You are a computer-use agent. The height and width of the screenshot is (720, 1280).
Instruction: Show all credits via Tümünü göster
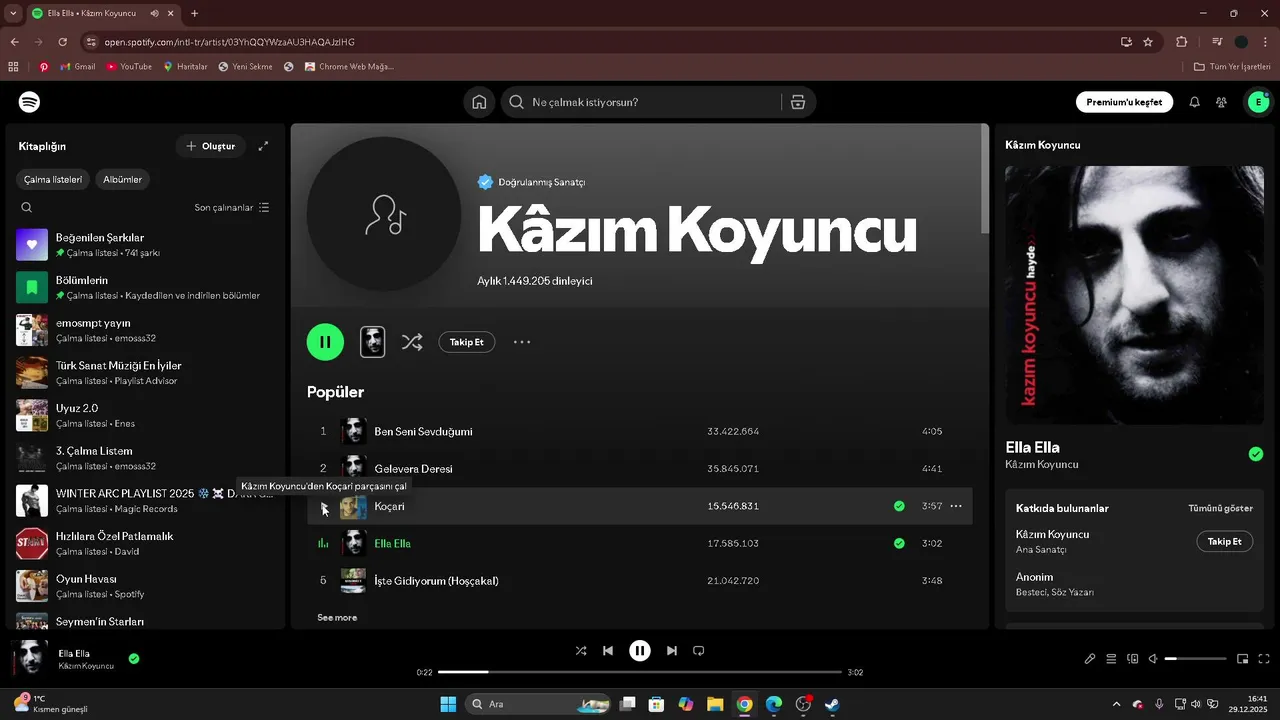pyautogui.click(x=1220, y=509)
